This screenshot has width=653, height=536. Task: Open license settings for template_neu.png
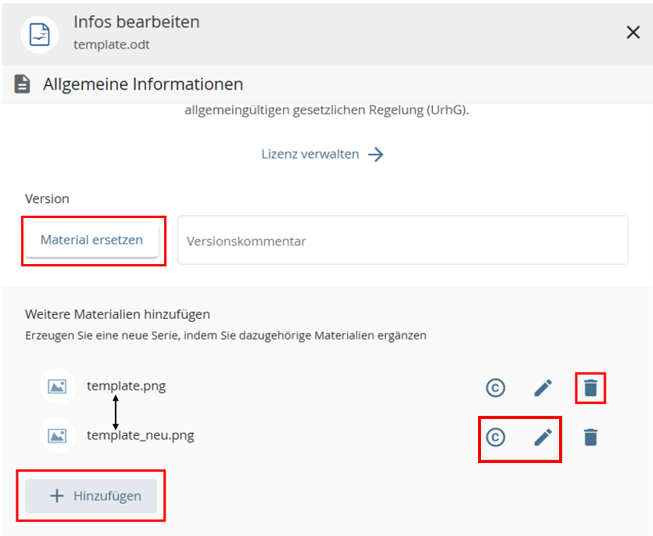click(x=495, y=437)
